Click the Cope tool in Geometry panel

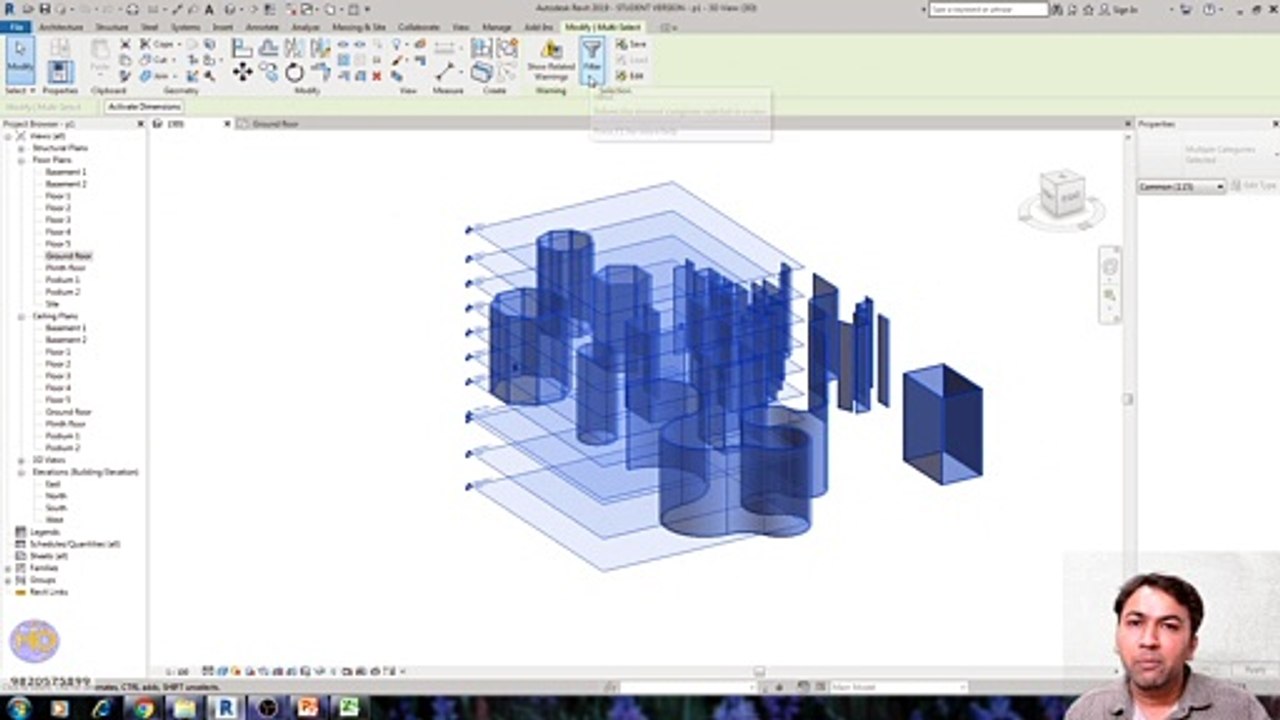click(157, 44)
